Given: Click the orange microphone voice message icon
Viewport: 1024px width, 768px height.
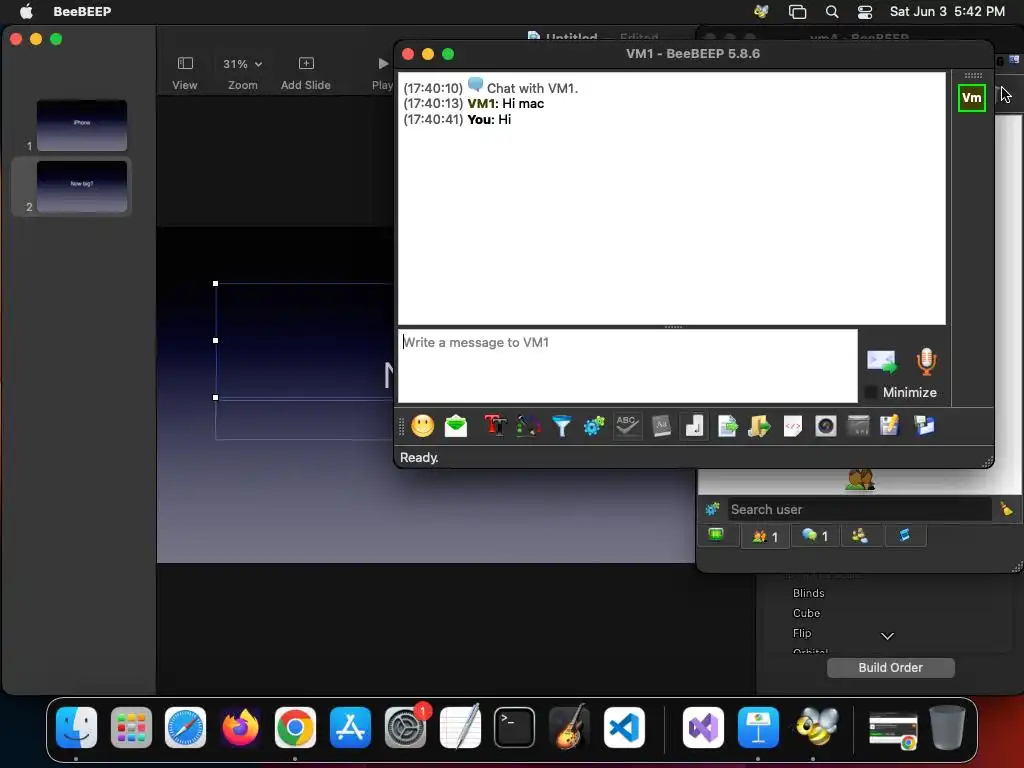Looking at the screenshot, I should [x=926, y=362].
